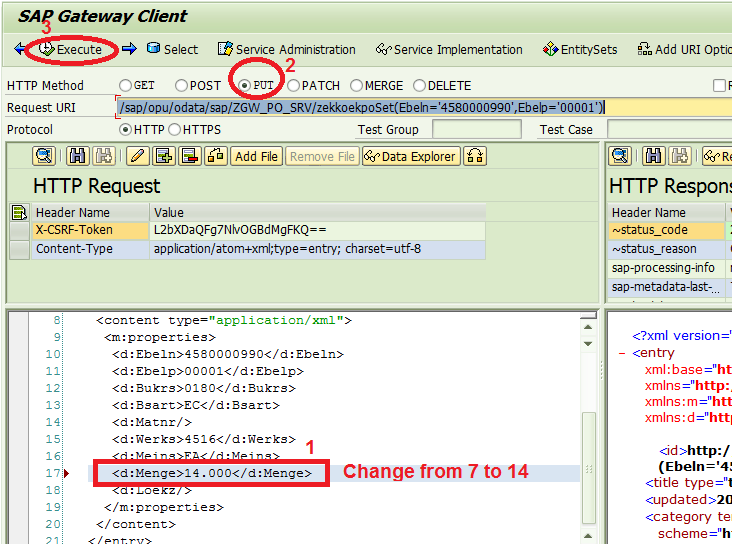This screenshot has height=545, width=732.
Task: Open the Data Explorer
Action: pos(411,156)
